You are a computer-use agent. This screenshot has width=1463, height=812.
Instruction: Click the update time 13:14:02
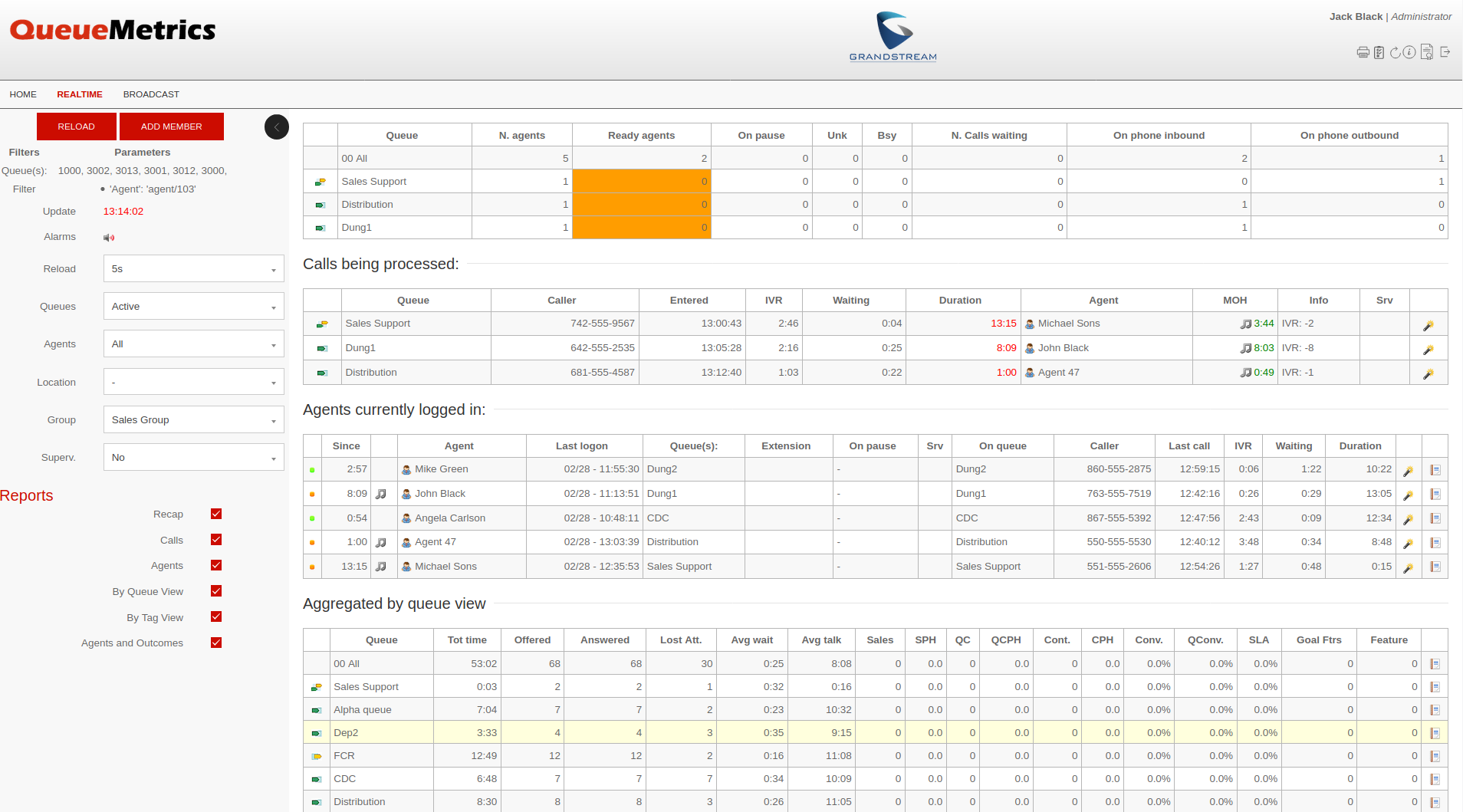click(x=123, y=212)
